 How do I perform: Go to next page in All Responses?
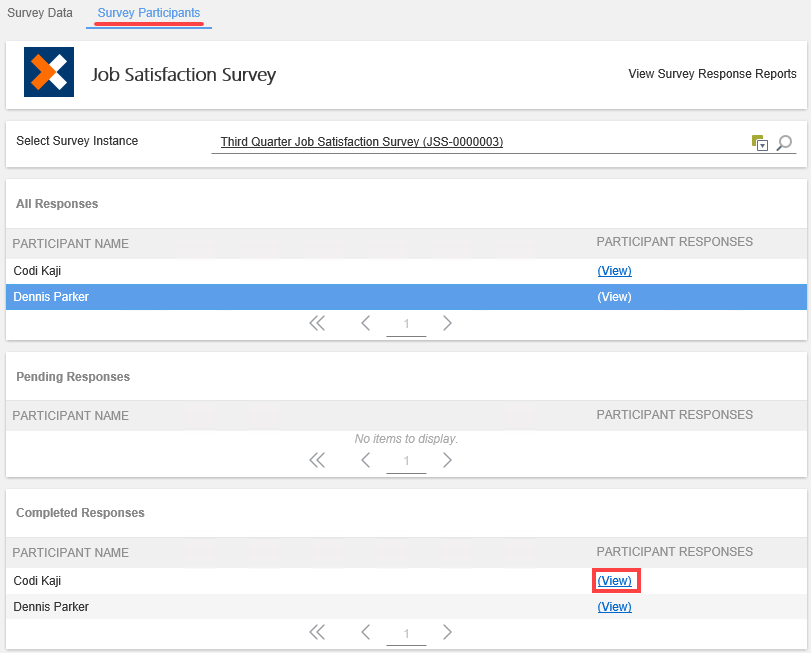click(x=447, y=323)
